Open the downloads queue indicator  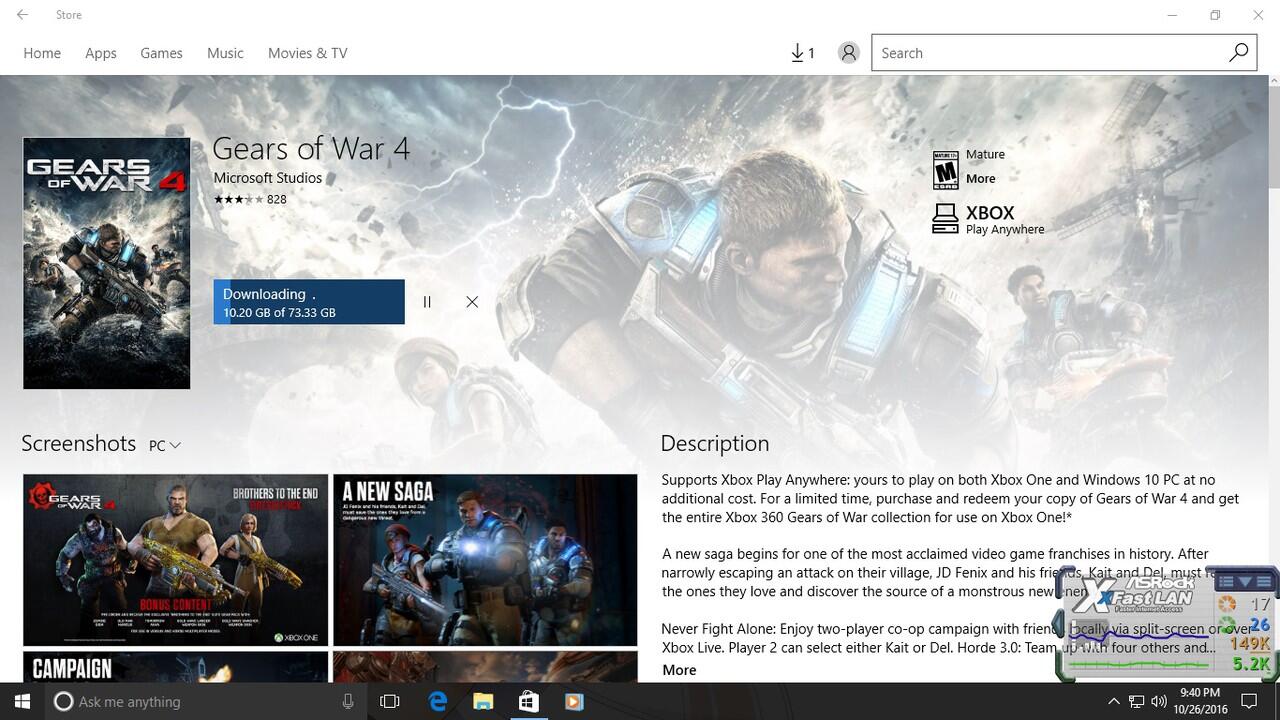[802, 53]
